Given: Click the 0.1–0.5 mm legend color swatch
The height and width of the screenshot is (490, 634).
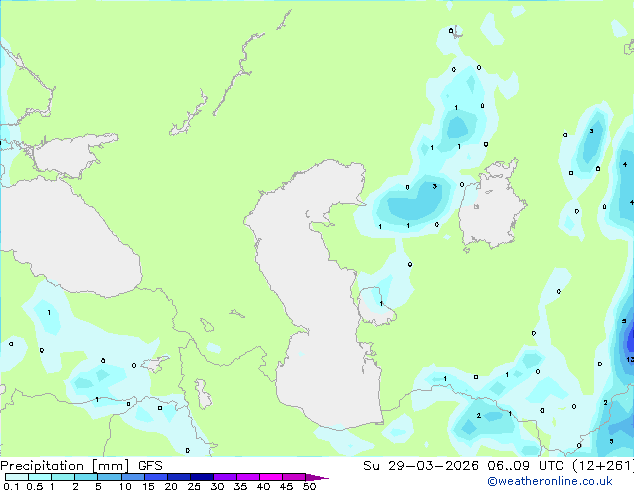Looking at the screenshot, I should [x=17, y=477].
